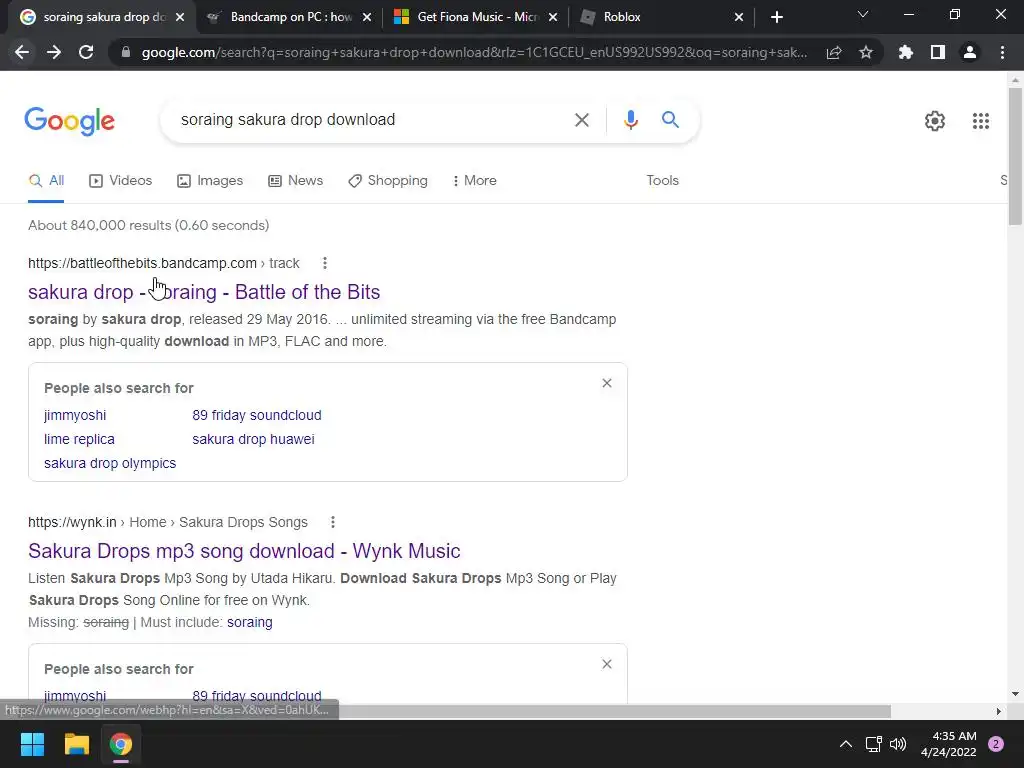Screen dimensions: 1024x768
Task: Open options for the wynk.in result
Action: pyautogui.click(x=332, y=522)
